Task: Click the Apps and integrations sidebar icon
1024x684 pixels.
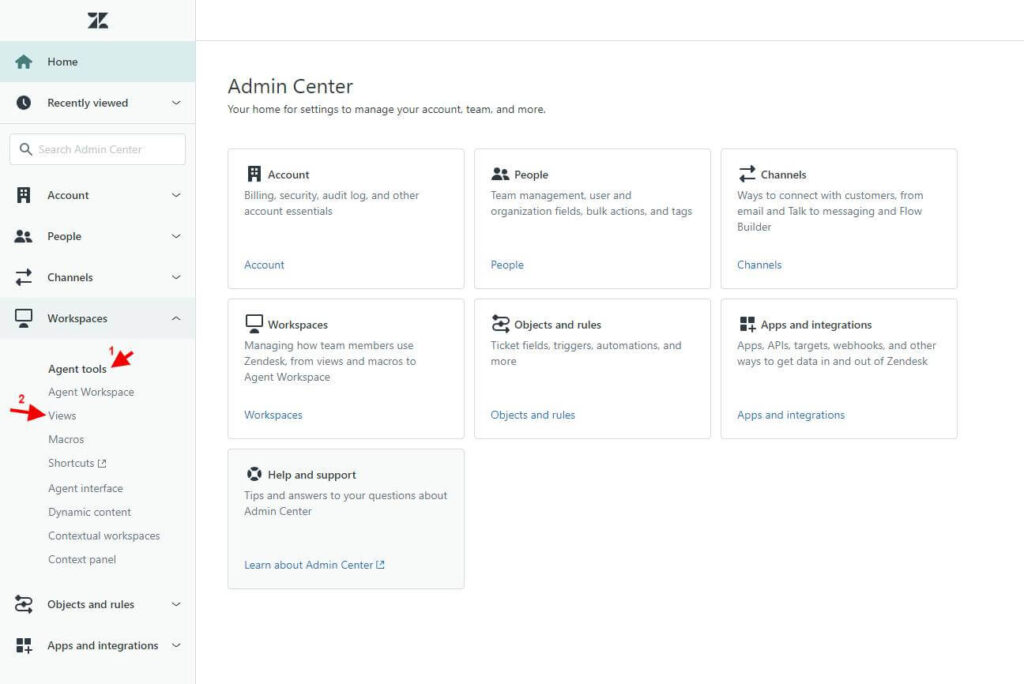Action: pos(24,645)
